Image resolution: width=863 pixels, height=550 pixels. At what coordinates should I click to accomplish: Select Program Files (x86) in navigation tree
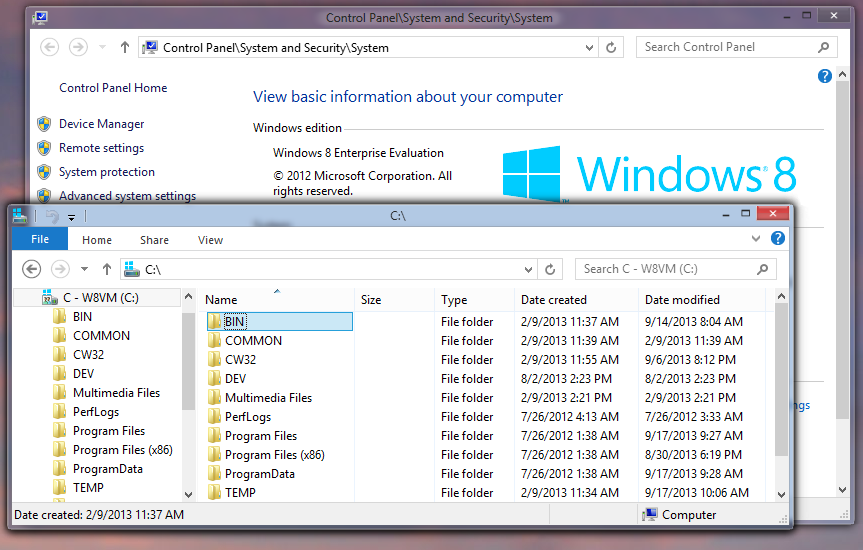pos(123,450)
